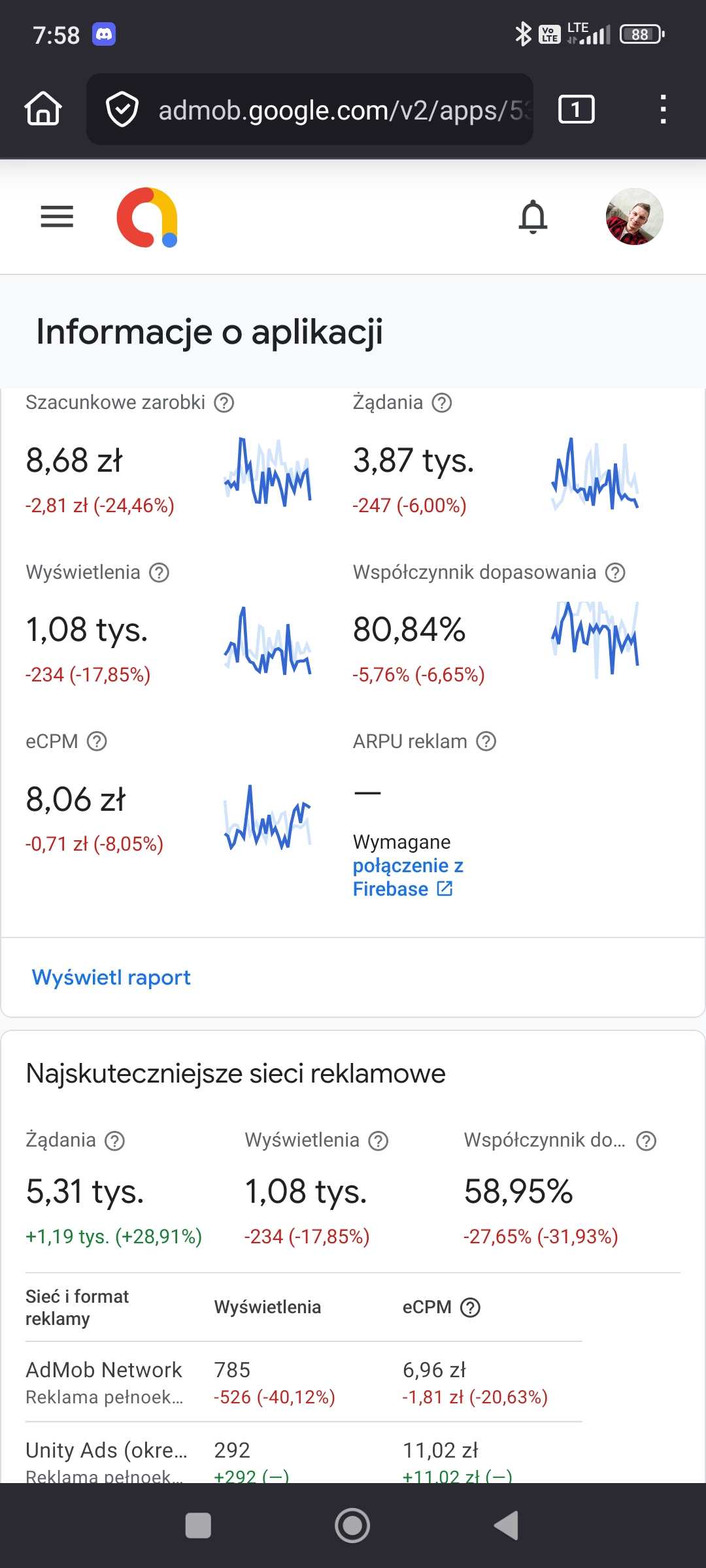
Task: Open the browser three-dot menu
Action: pos(663,109)
